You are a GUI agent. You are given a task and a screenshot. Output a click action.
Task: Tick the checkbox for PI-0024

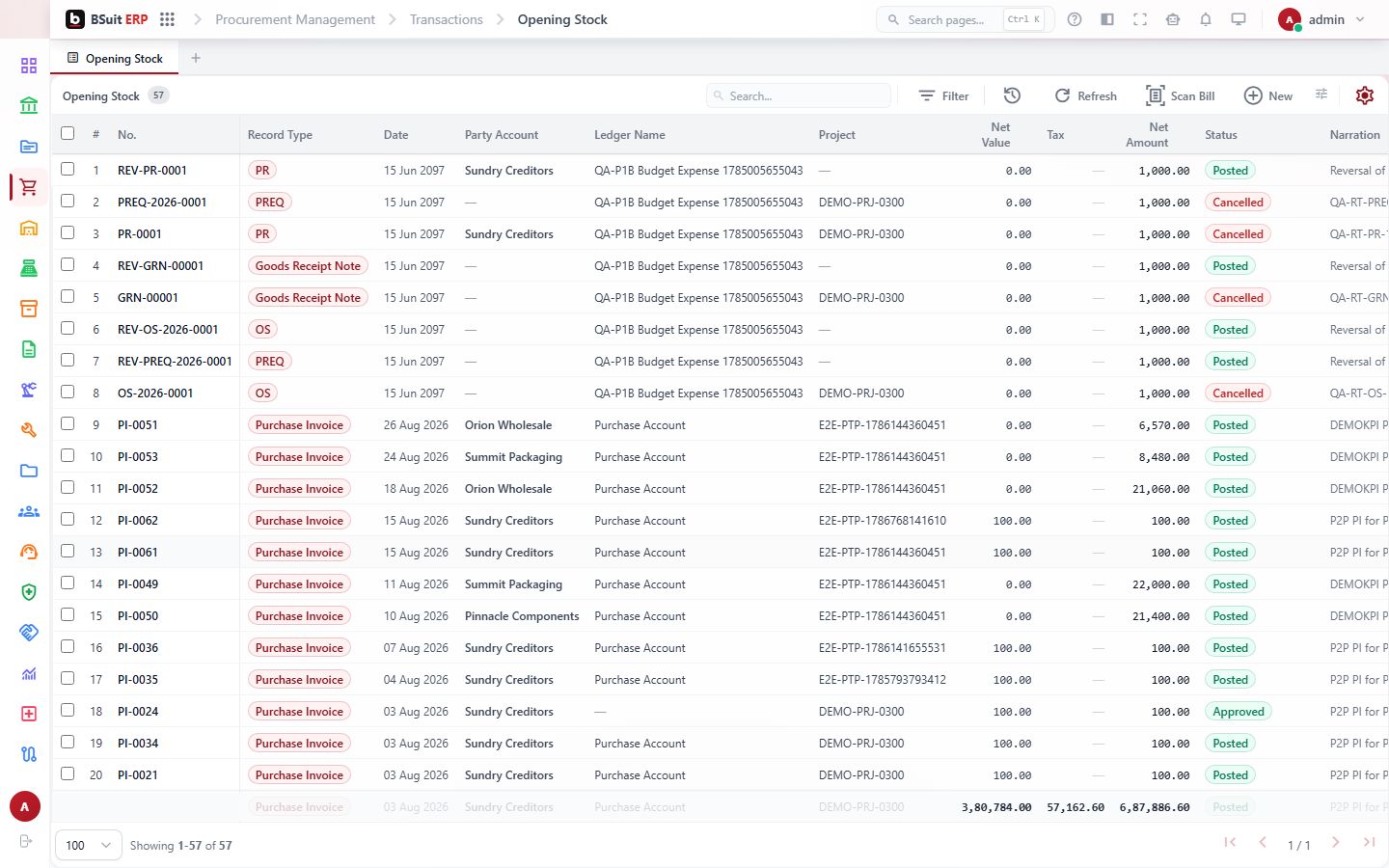point(68,710)
